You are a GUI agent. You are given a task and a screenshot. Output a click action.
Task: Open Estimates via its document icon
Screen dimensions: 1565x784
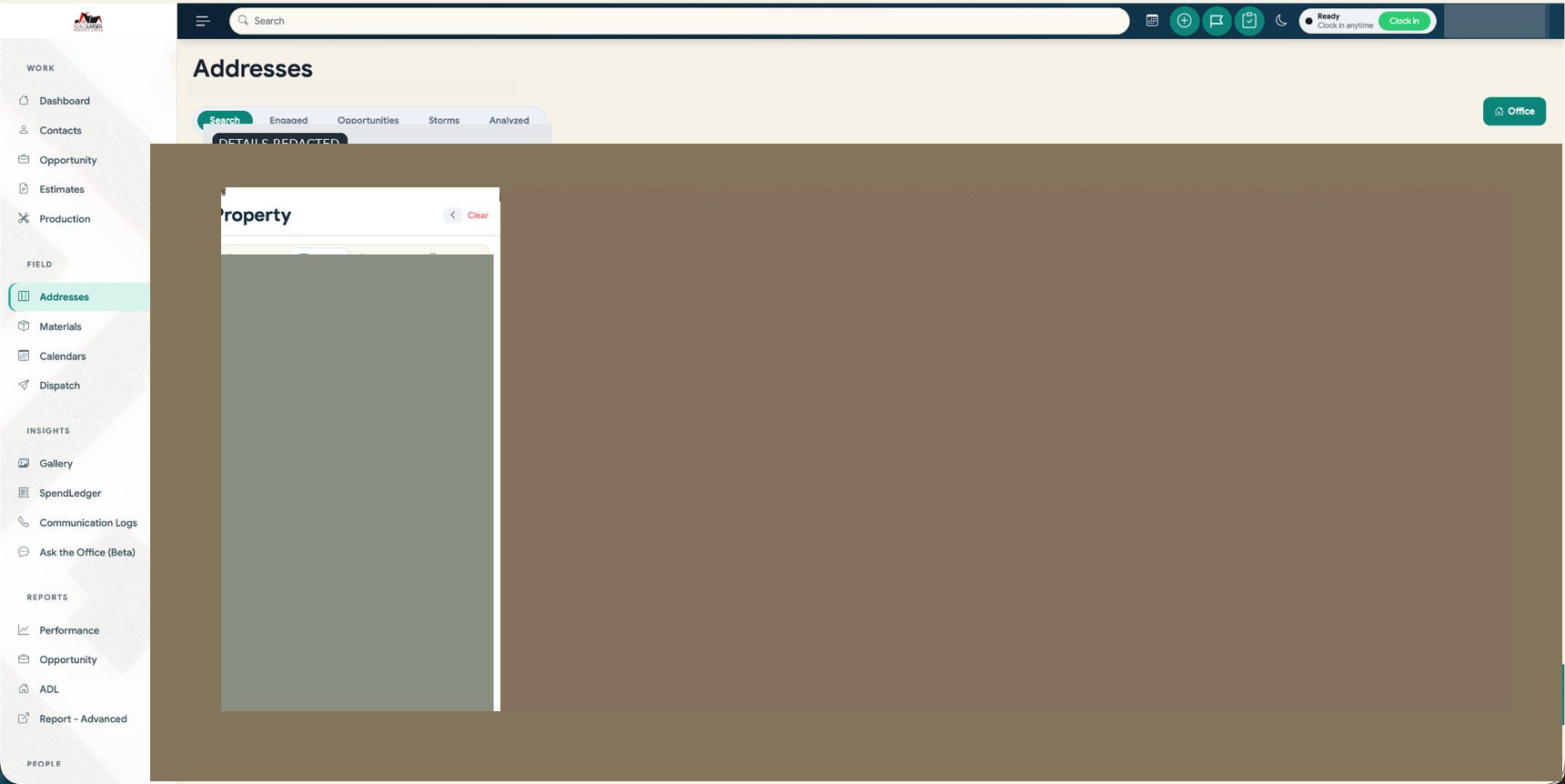24,189
